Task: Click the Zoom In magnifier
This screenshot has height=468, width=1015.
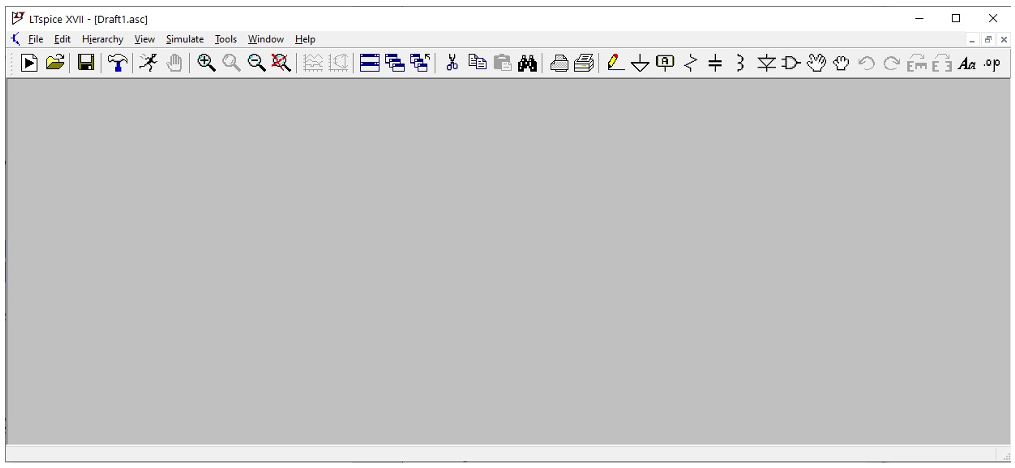Action: 206,63
